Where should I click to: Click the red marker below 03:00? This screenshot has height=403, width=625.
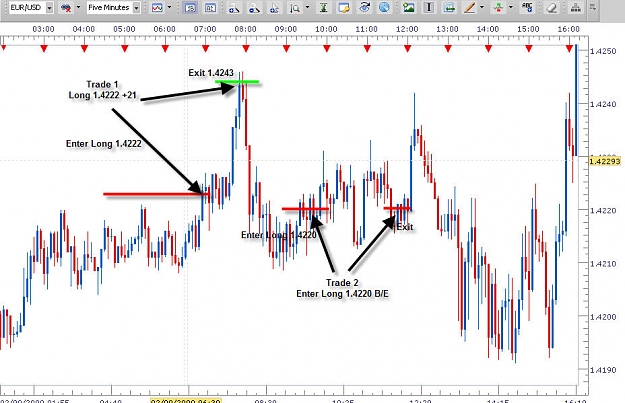click(44, 48)
